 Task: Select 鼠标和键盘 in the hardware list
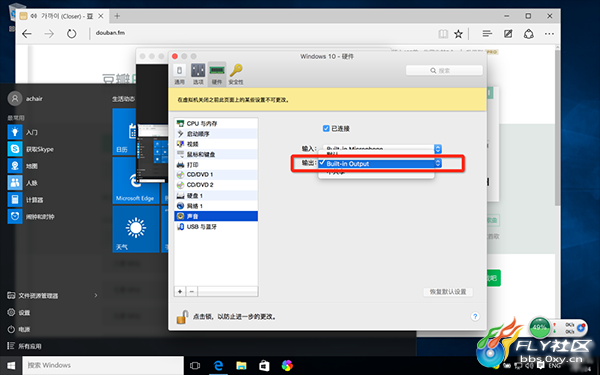pyautogui.click(x=216, y=155)
